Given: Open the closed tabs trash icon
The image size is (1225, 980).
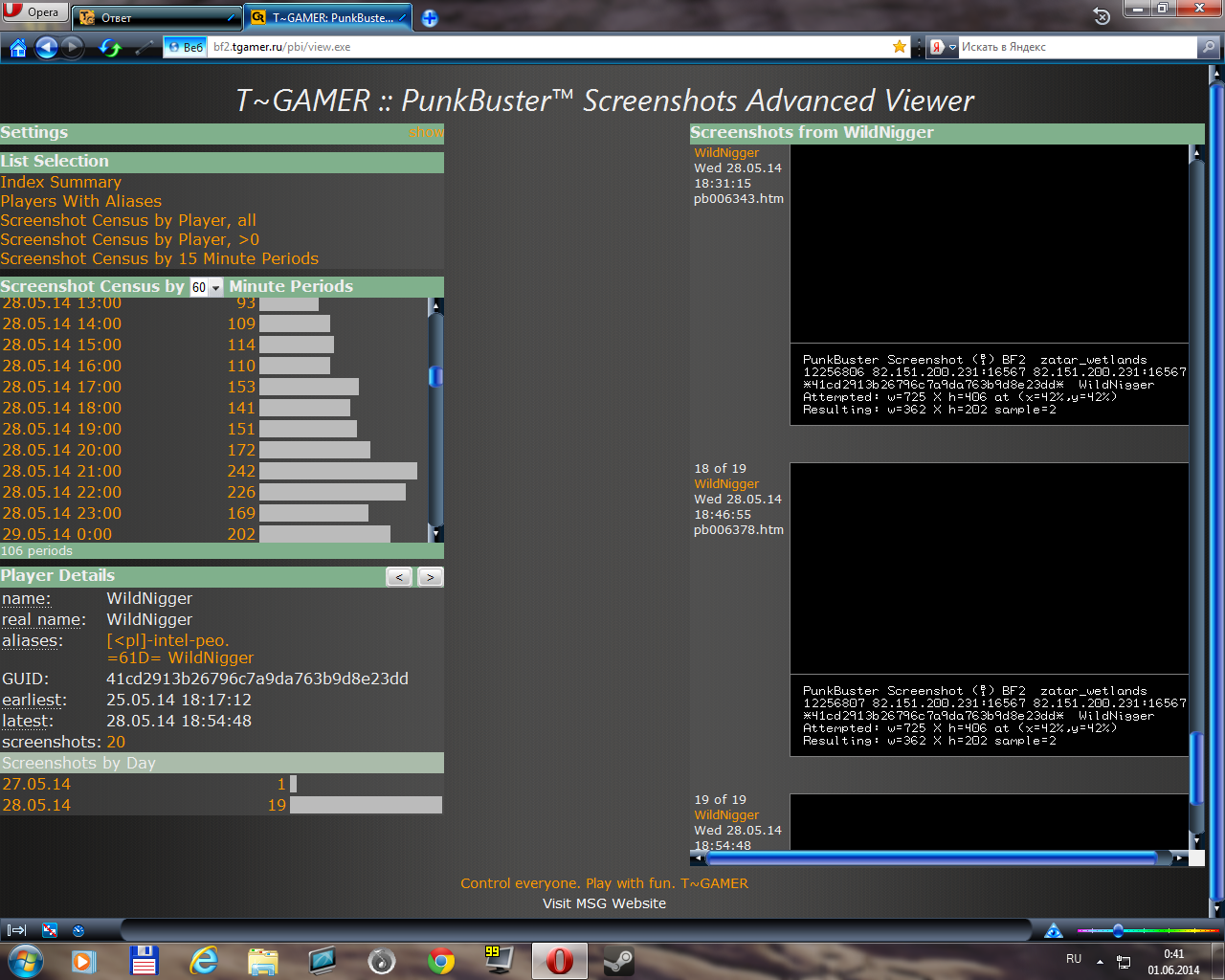Looking at the screenshot, I should 1102,16.
